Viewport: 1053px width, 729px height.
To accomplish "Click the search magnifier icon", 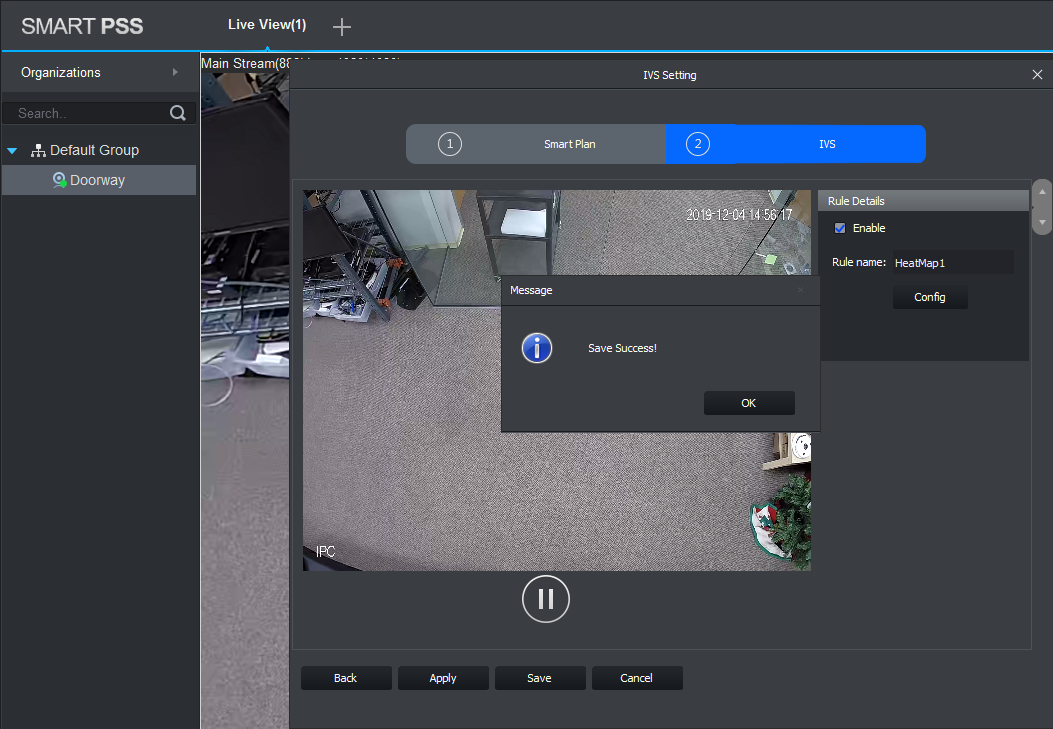I will [178, 113].
